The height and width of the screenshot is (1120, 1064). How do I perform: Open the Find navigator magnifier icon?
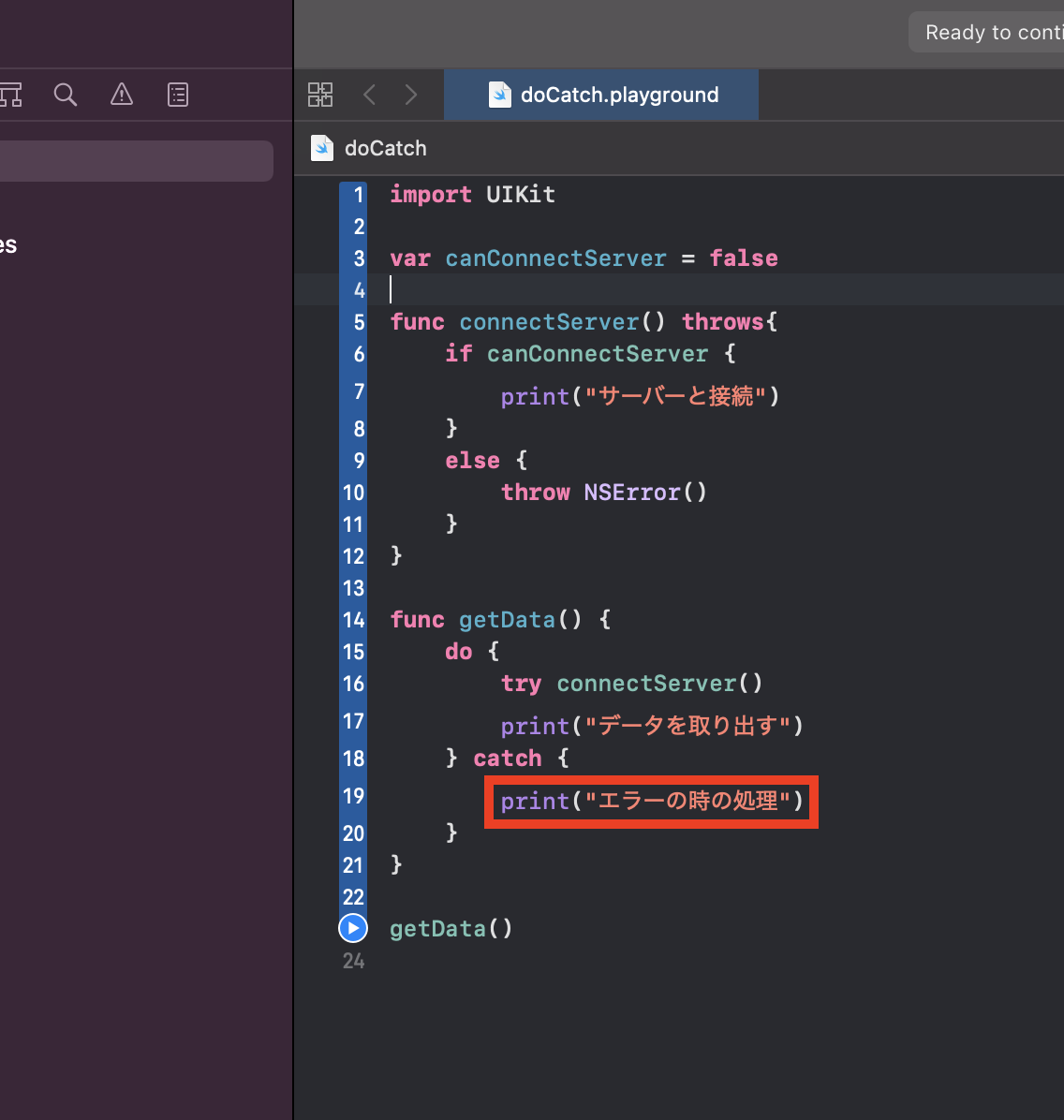(65, 95)
